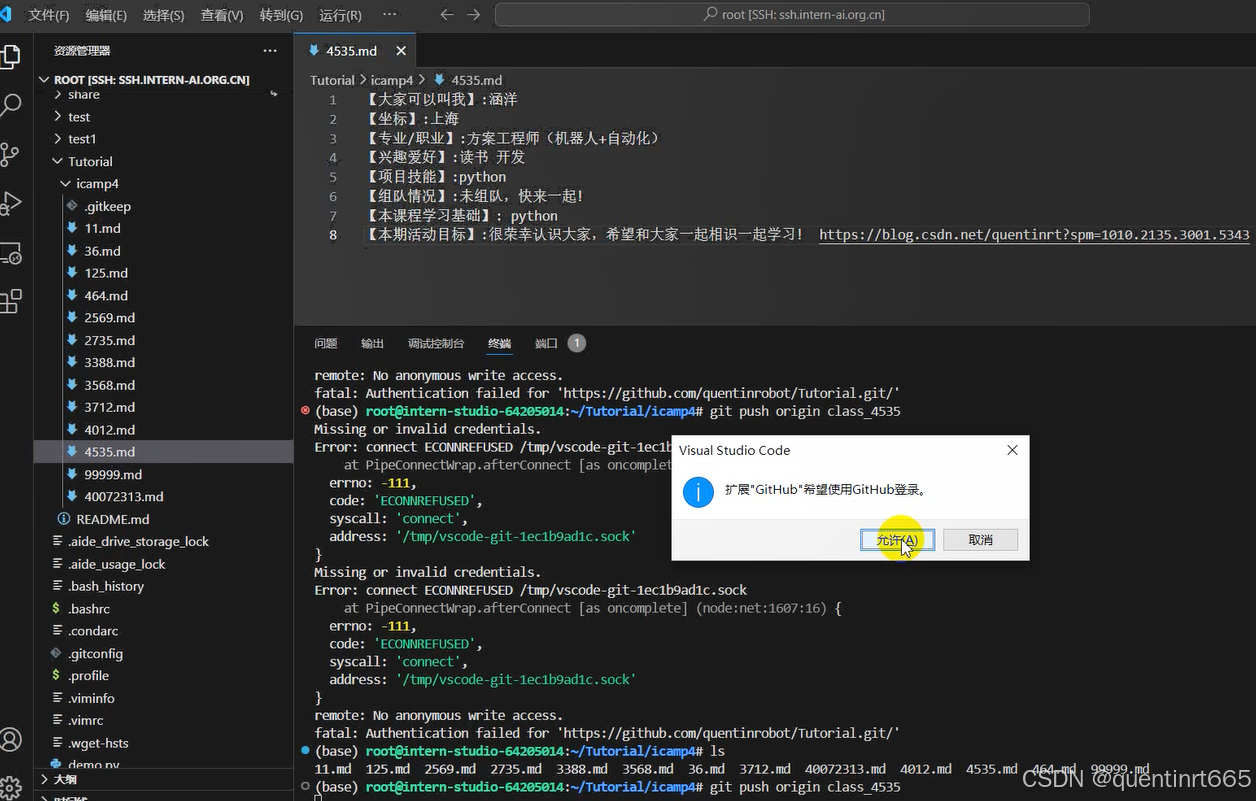Open the blog.csdn.net link in editor
Viewport: 1256px width, 801px height.
(1034, 235)
